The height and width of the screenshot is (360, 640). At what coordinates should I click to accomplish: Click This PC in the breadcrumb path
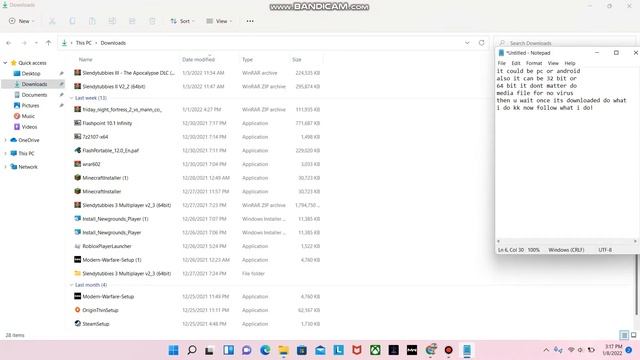(84, 43)
